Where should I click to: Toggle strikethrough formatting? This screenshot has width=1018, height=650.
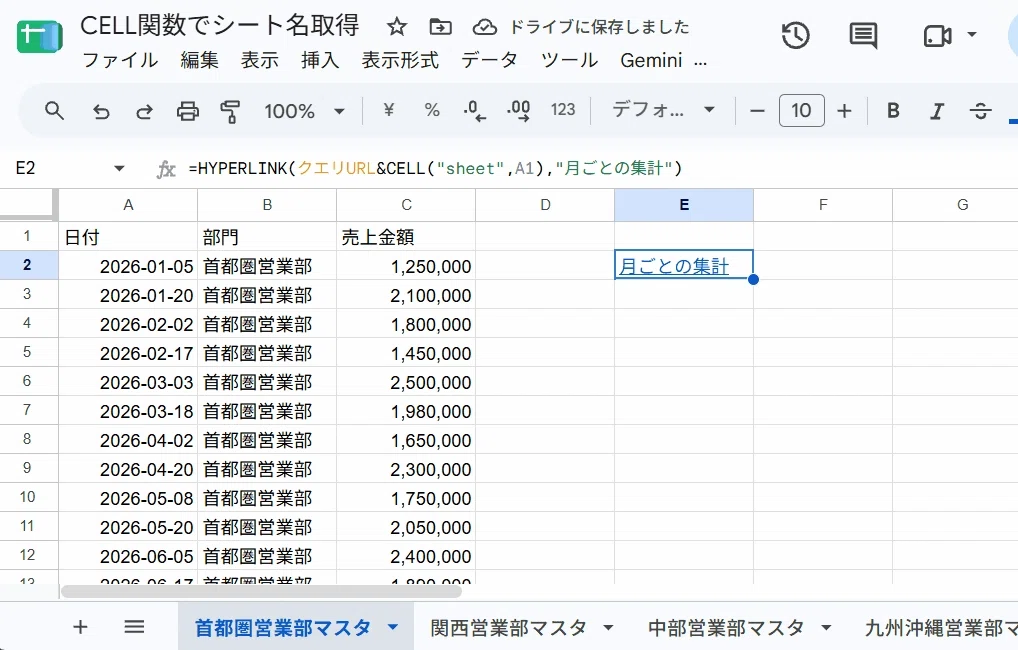click(980, 111)
